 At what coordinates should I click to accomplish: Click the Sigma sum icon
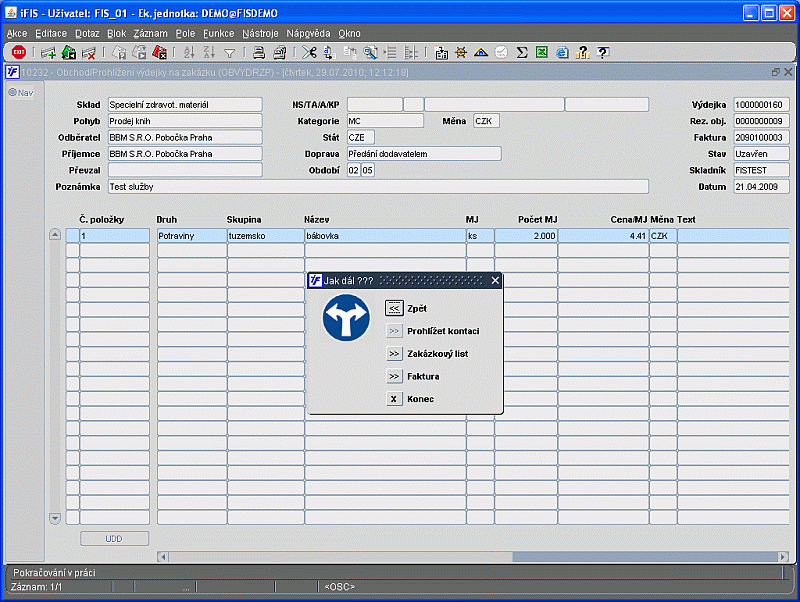click(x=521, y=52)
